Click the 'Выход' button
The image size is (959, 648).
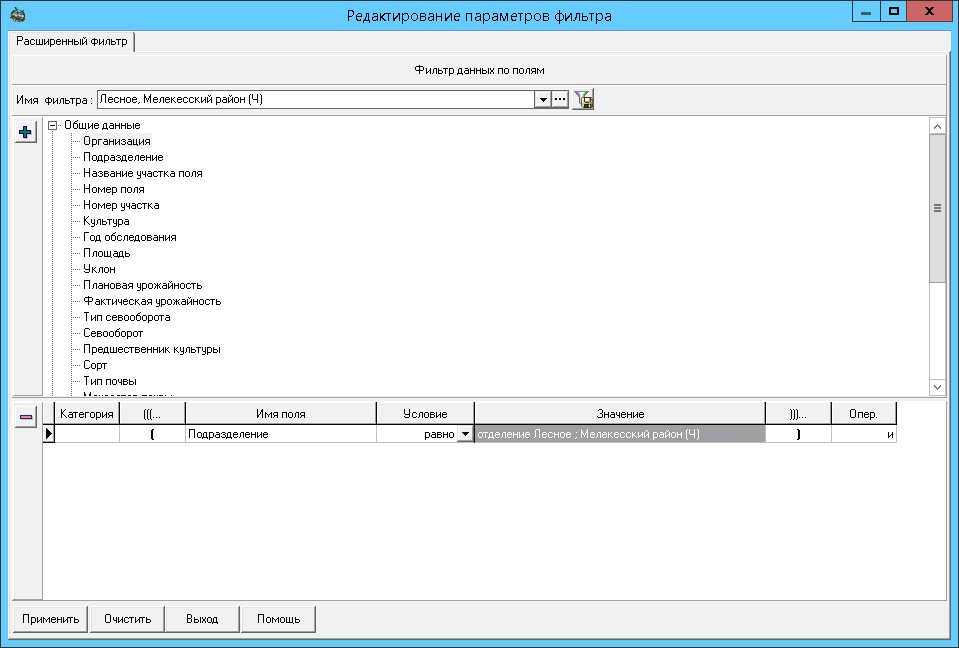[x=202, y=619]
